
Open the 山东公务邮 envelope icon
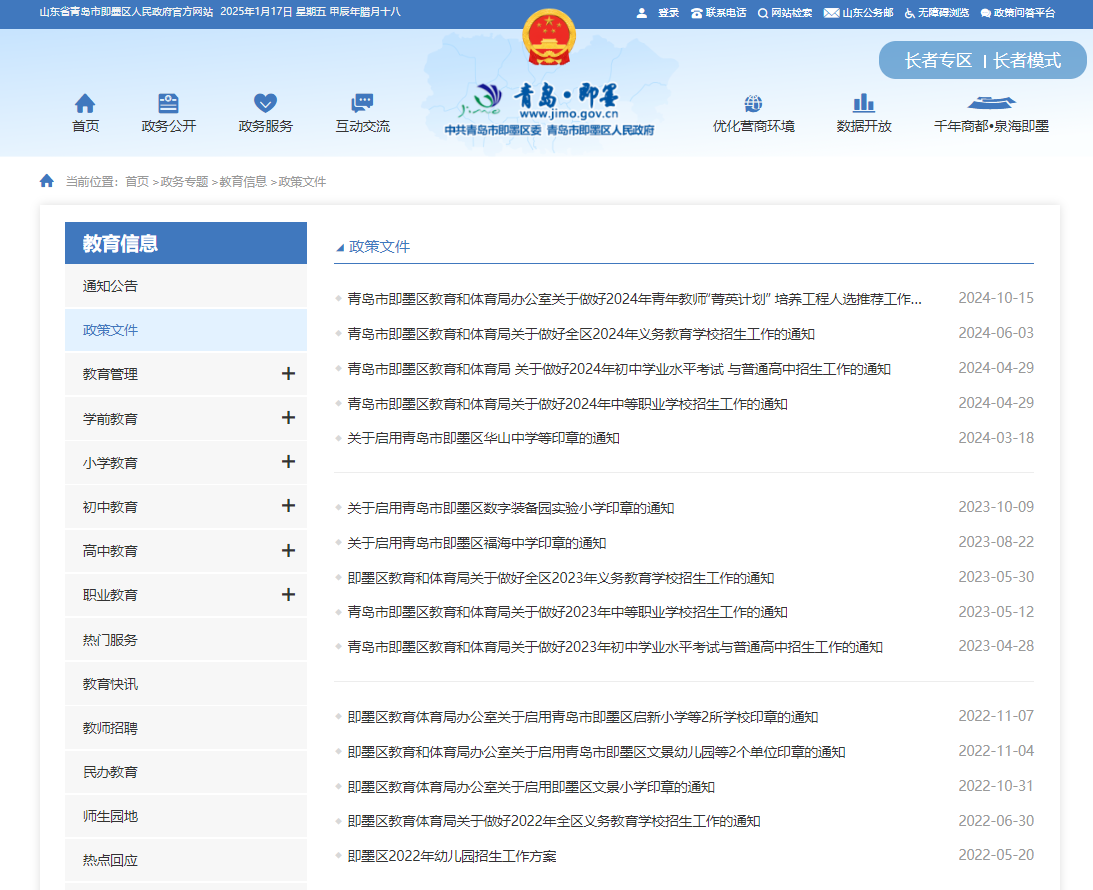coord(831,13)
